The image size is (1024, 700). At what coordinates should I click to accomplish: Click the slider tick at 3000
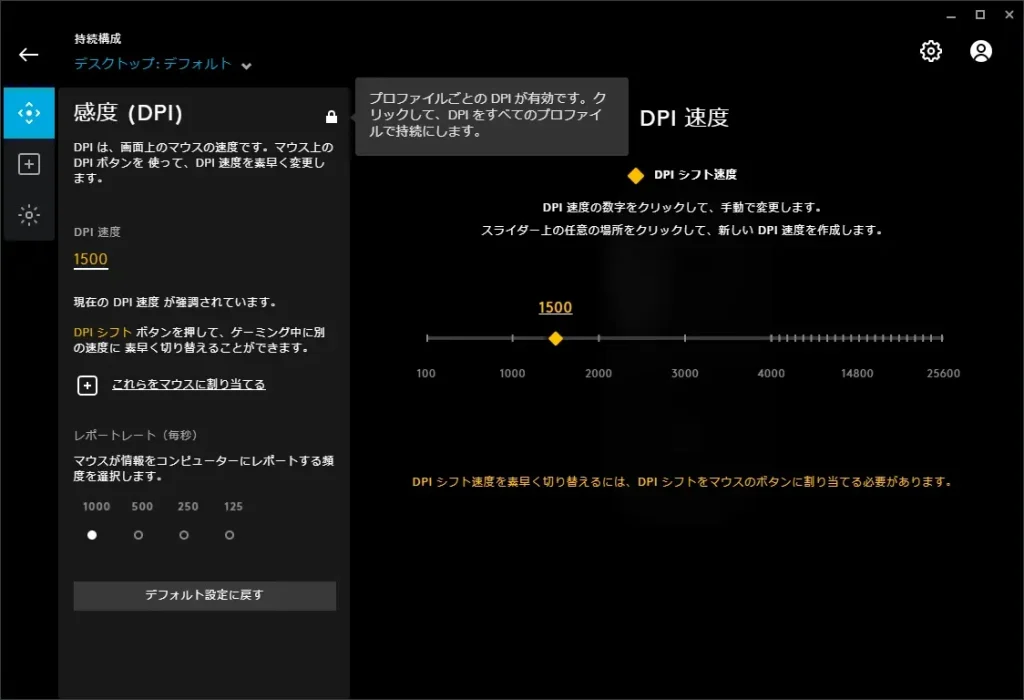tap(684, 338)
